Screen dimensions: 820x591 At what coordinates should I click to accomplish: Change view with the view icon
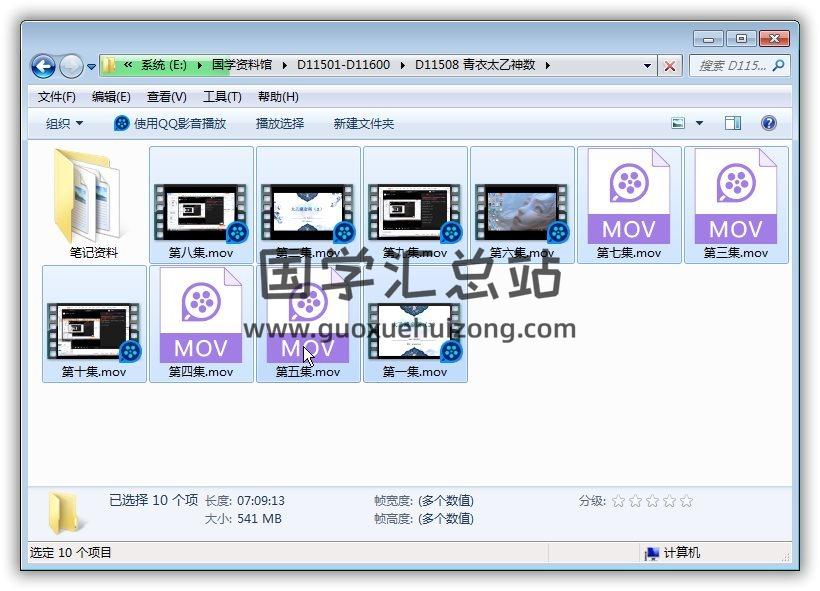click(x=678, y=123)
